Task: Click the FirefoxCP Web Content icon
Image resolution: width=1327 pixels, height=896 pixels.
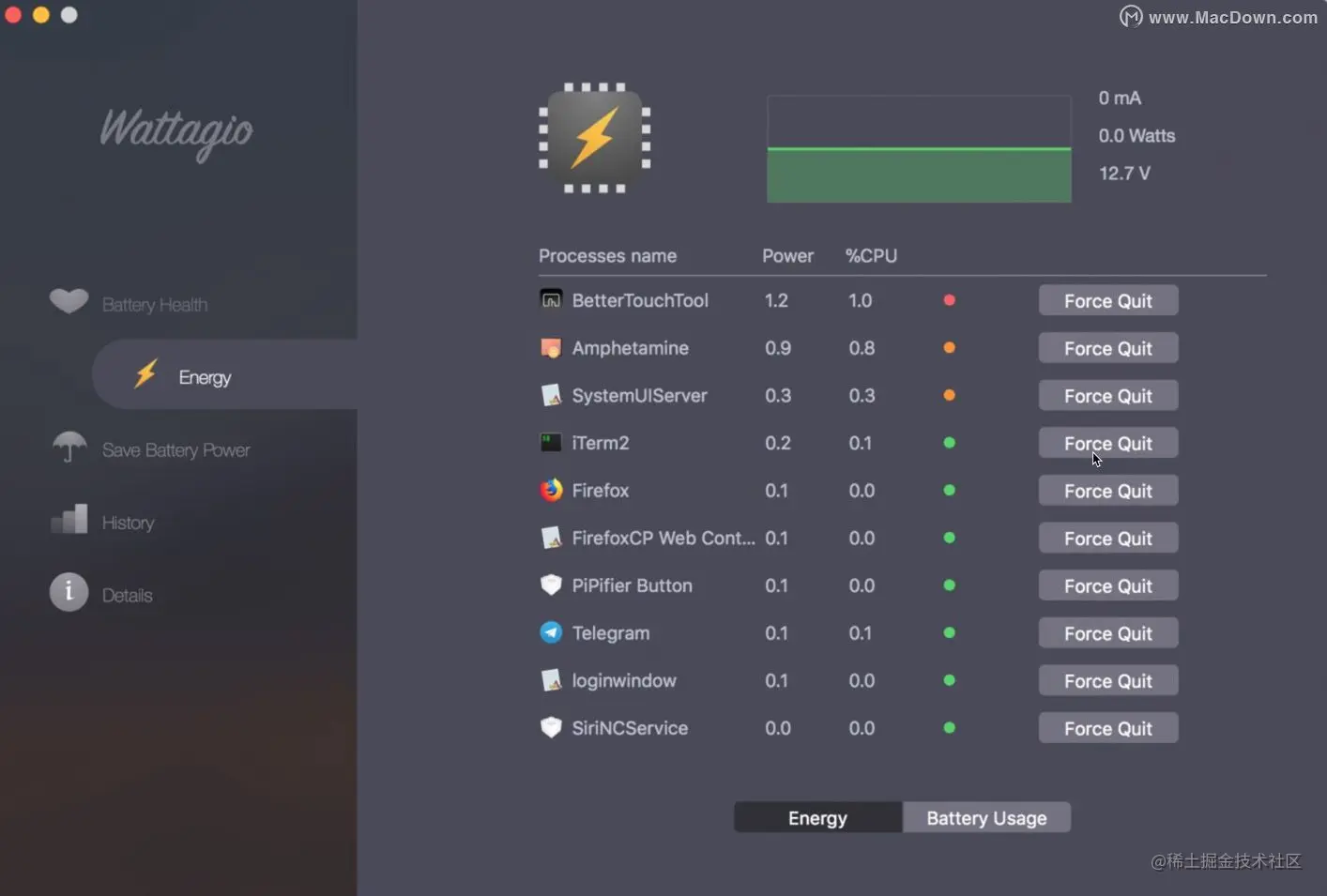Action: [551, 538]
